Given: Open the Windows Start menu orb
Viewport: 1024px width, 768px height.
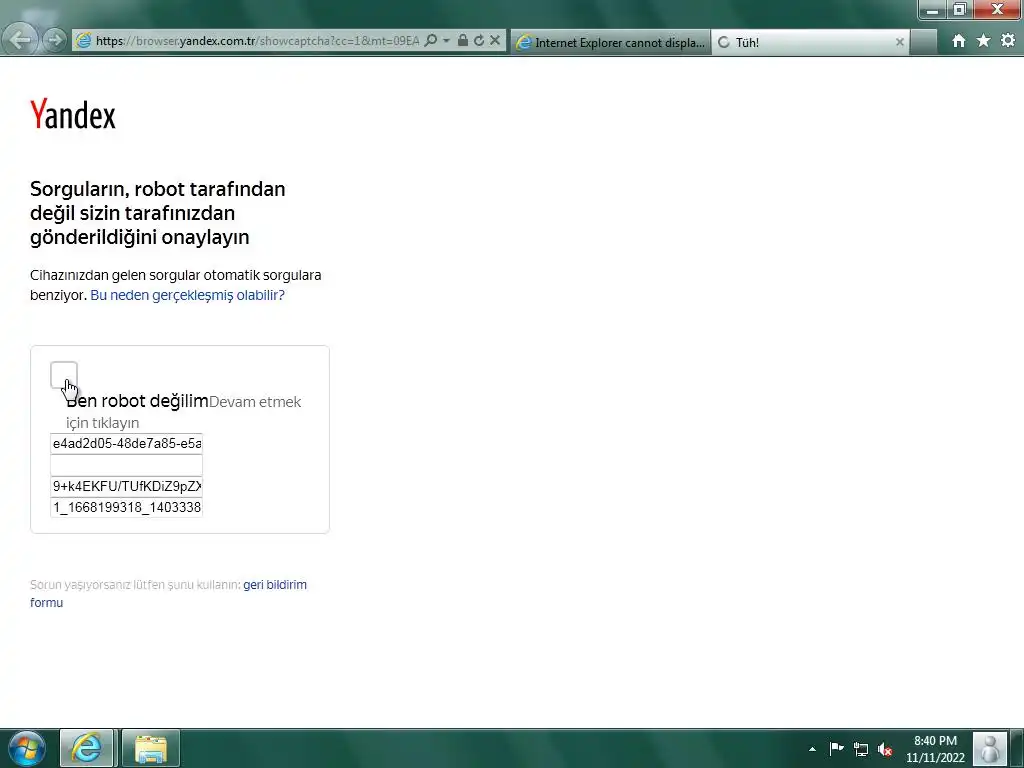Looking at the screenshot, I should pyautogui.click(x=27, y=748).
